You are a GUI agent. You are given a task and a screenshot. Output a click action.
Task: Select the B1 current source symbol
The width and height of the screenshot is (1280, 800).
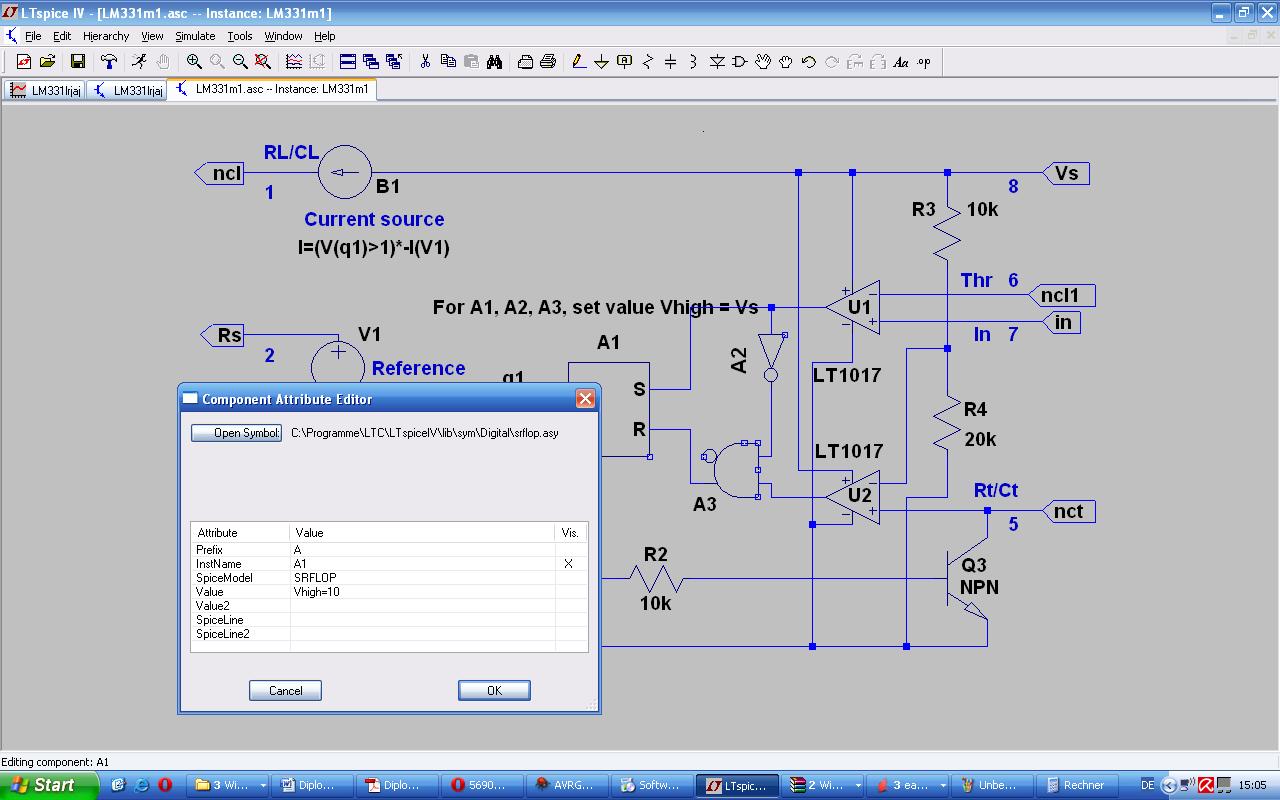pyautogui.click(x=344, y=173)
